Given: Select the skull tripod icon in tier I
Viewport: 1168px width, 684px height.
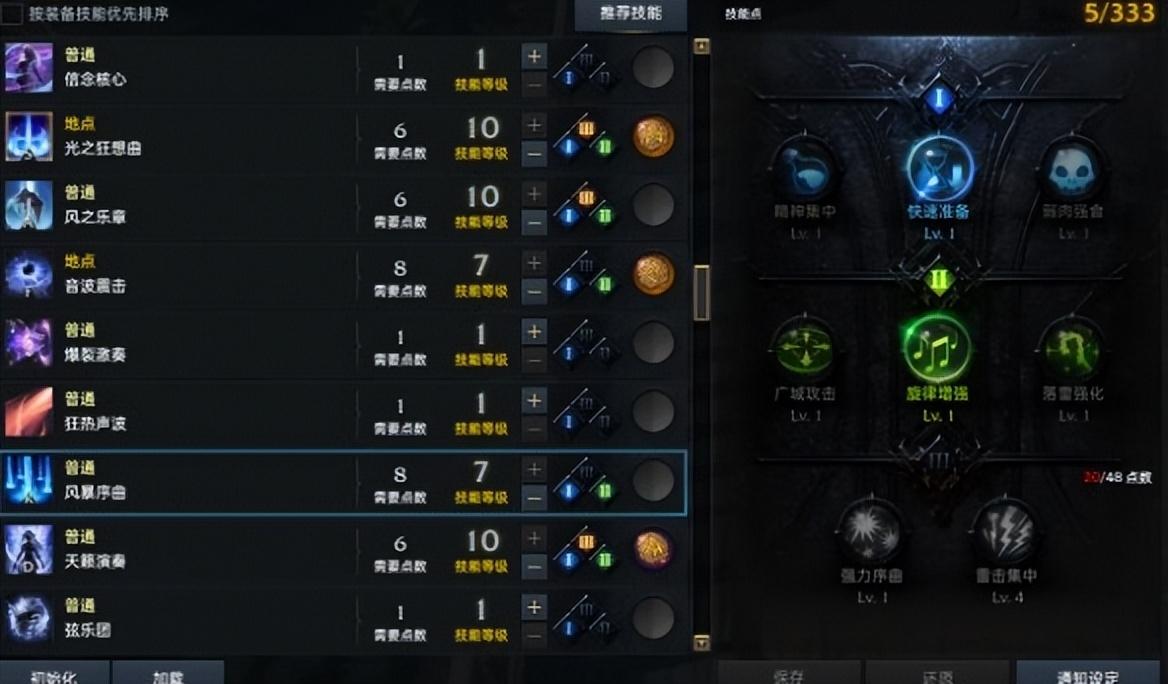Looking at the screenshot, I should pos(1072,170).
